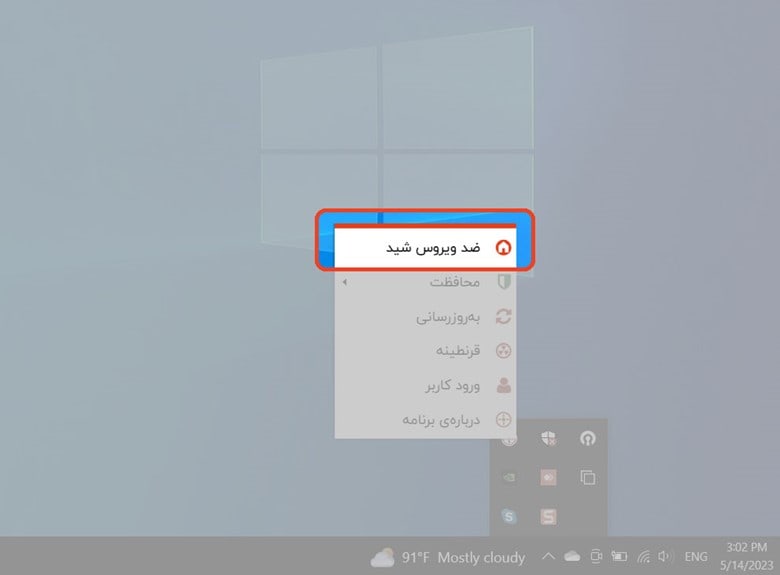Click the red S tray icon

click(548, 516)
